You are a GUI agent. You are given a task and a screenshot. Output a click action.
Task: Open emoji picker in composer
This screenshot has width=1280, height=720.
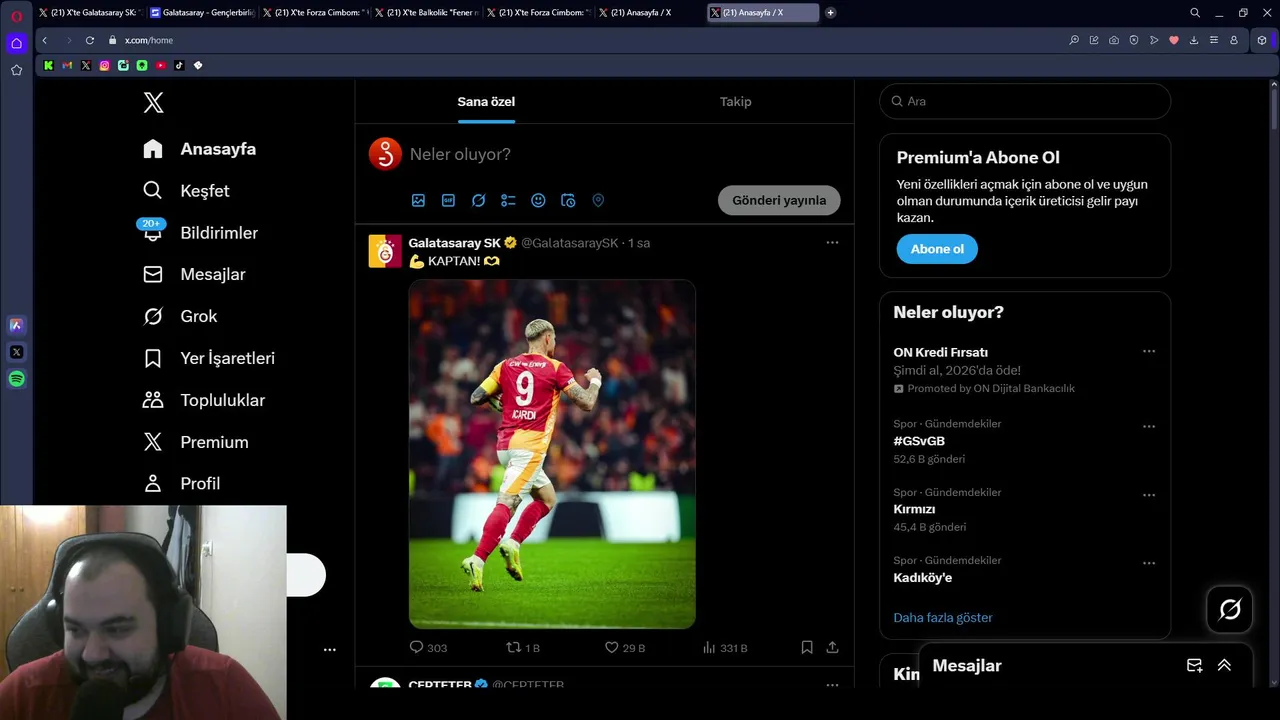tap(538, 200)
